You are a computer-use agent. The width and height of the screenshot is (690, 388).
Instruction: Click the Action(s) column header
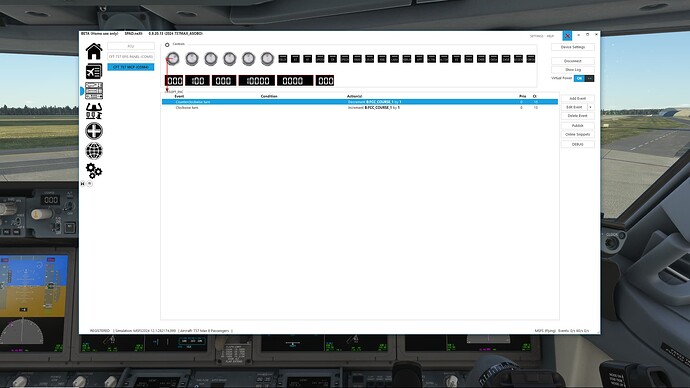(354, 96)
